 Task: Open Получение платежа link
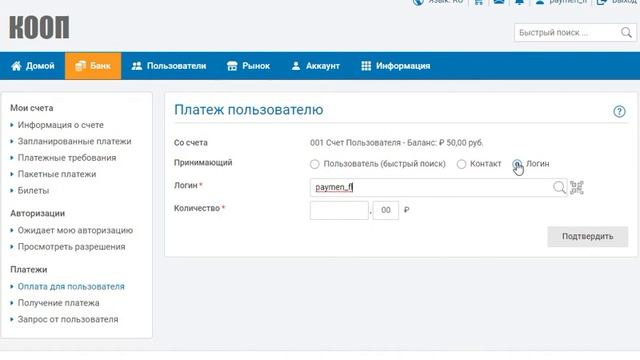pyautogui.click(x=58, y=303)
